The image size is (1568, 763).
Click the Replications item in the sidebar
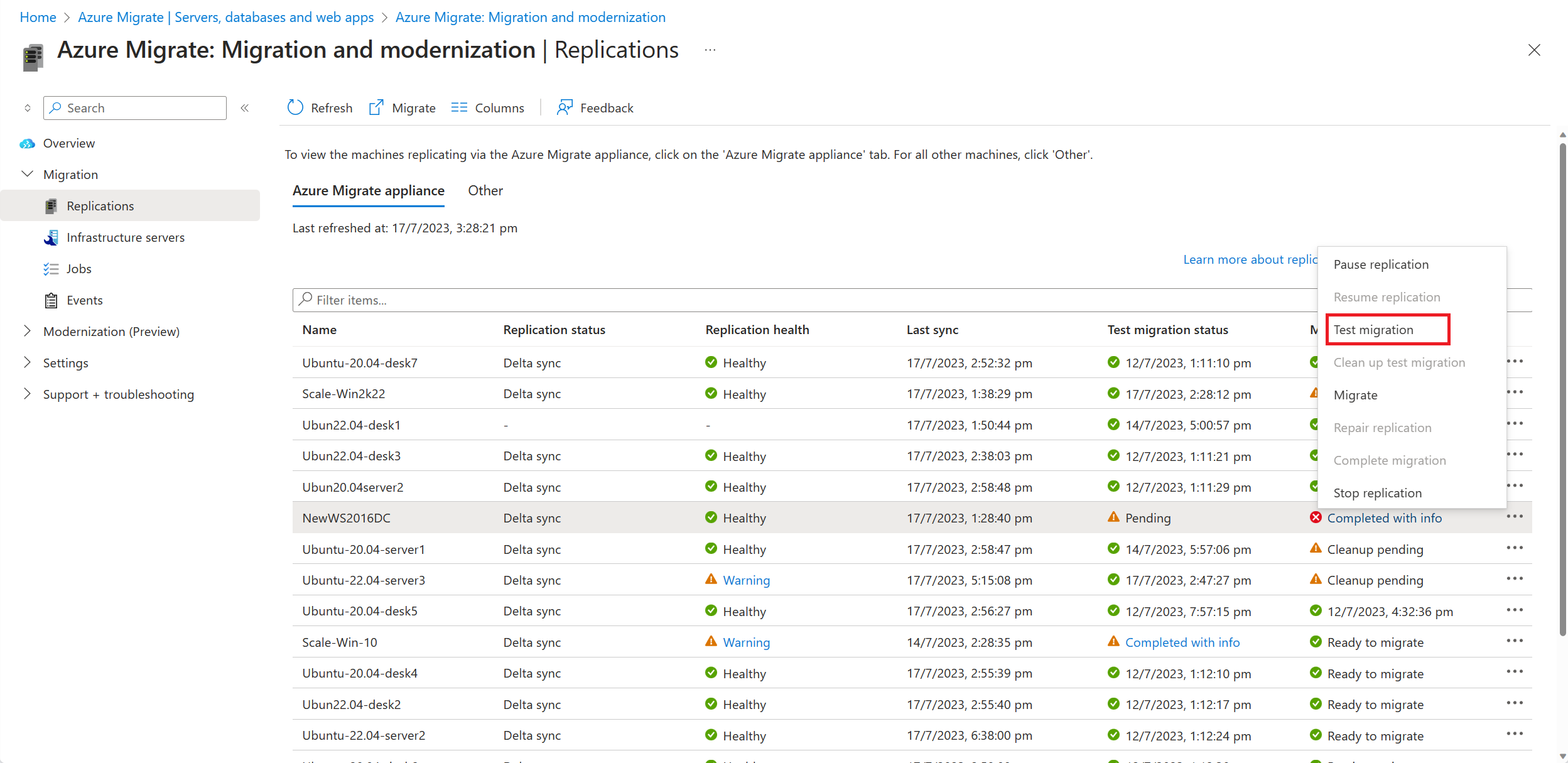100,205
